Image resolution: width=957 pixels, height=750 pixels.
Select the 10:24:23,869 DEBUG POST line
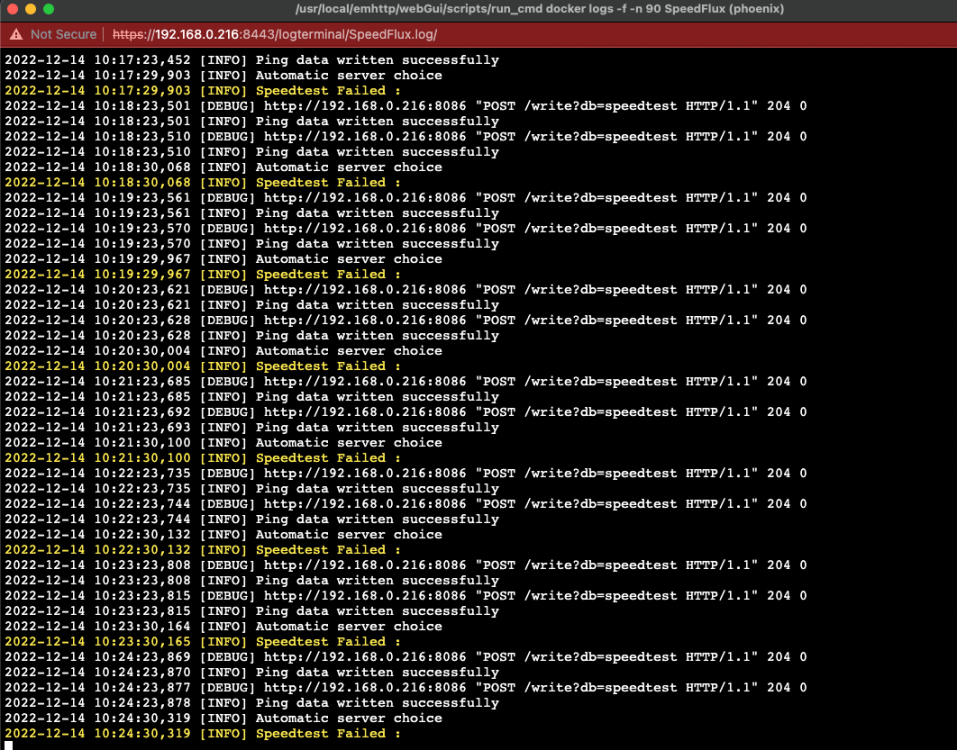(x=406, y=657)
